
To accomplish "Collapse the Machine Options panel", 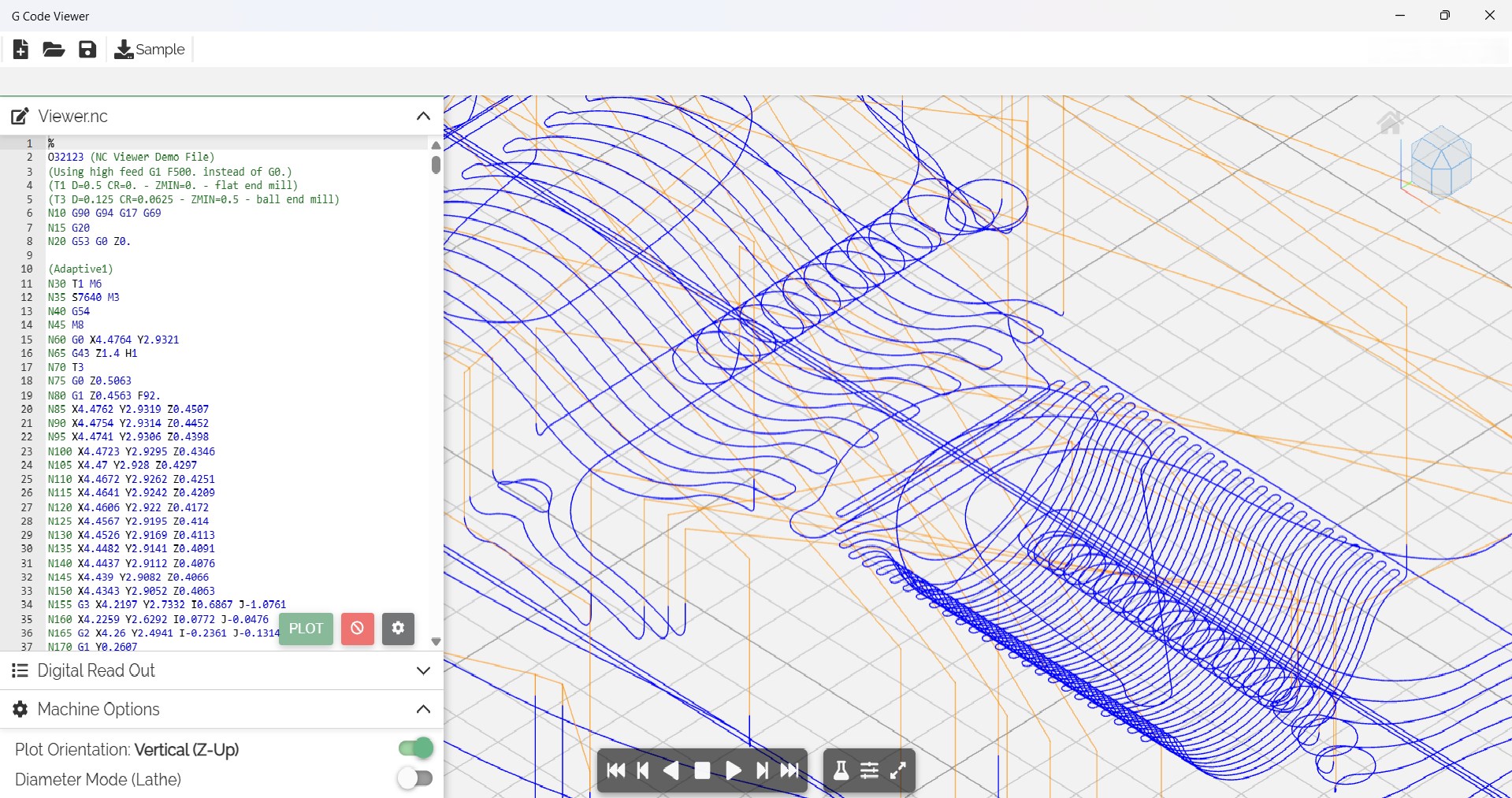I will coord(423,709).
